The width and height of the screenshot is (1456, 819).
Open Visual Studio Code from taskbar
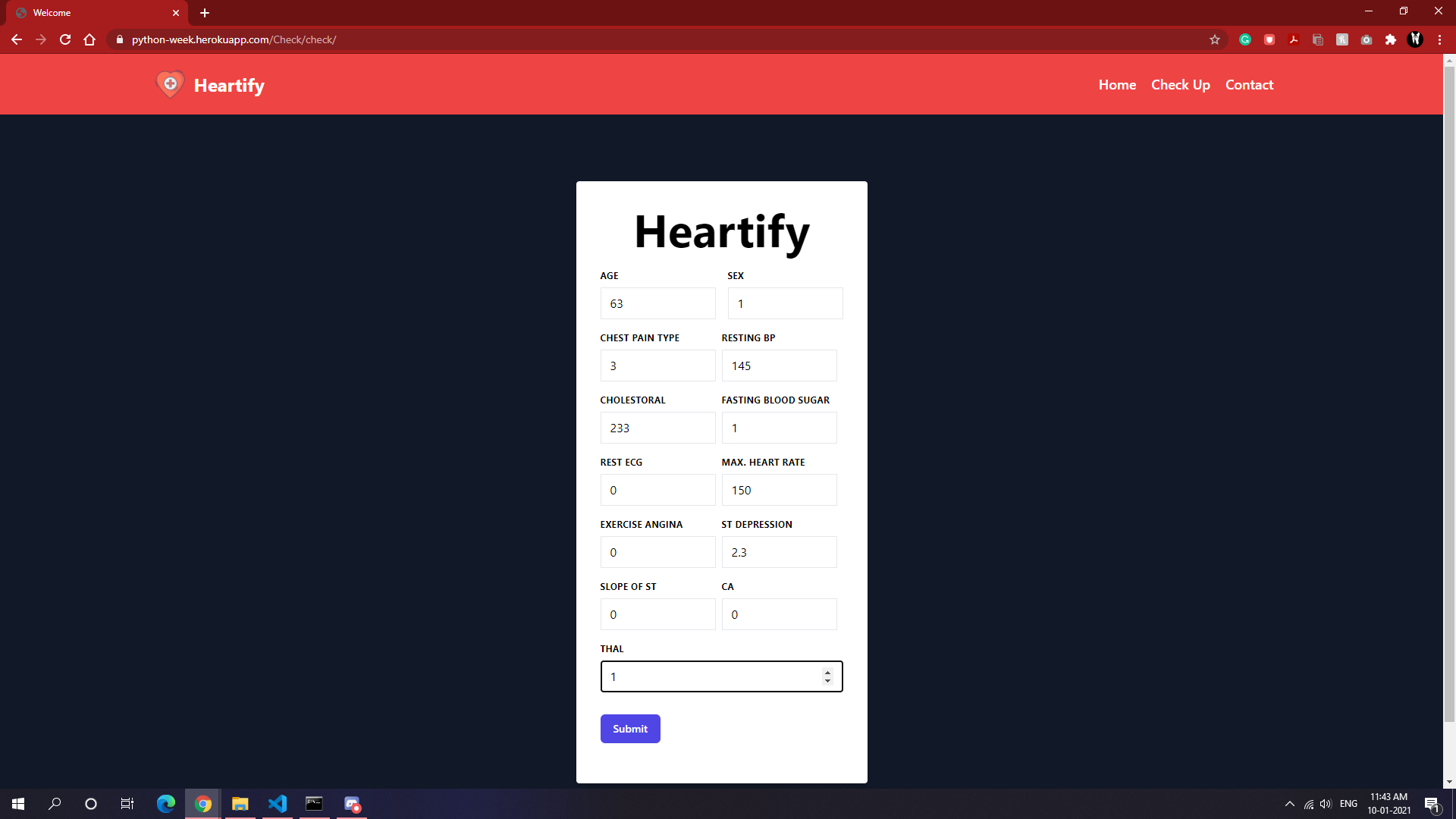coord(278,804)
